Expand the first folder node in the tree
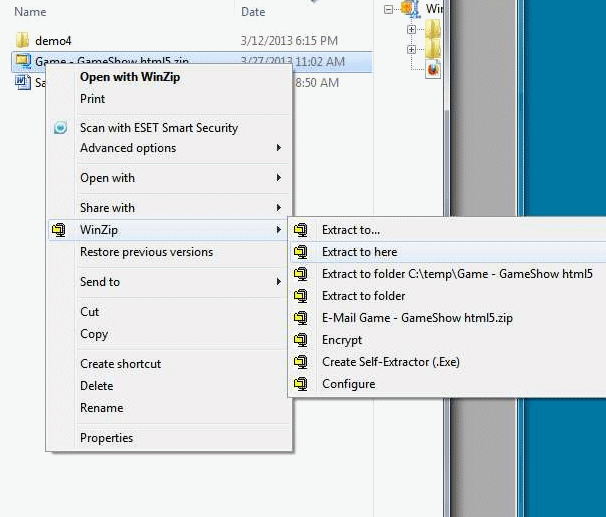 coord(411,29)
